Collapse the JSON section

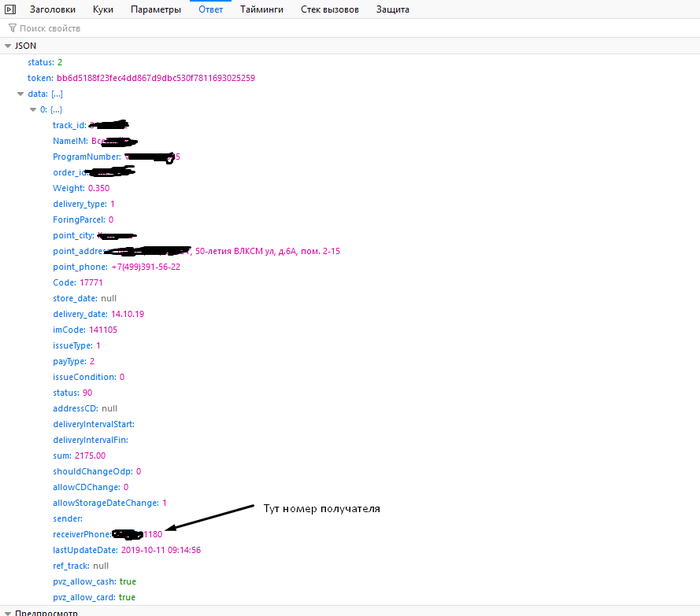click(x=9, y=46)
